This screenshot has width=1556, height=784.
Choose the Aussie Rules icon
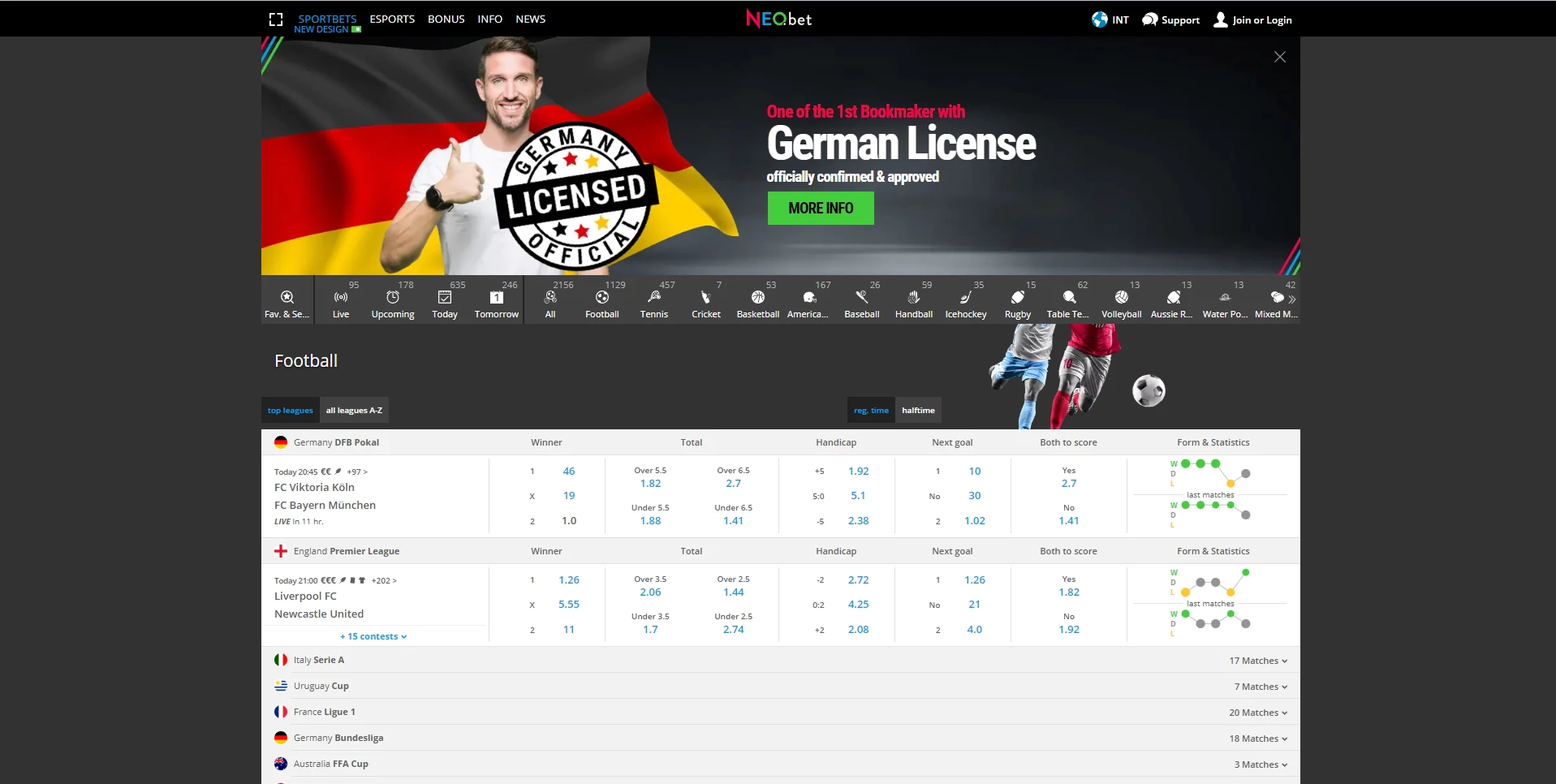click(1174, 297)
